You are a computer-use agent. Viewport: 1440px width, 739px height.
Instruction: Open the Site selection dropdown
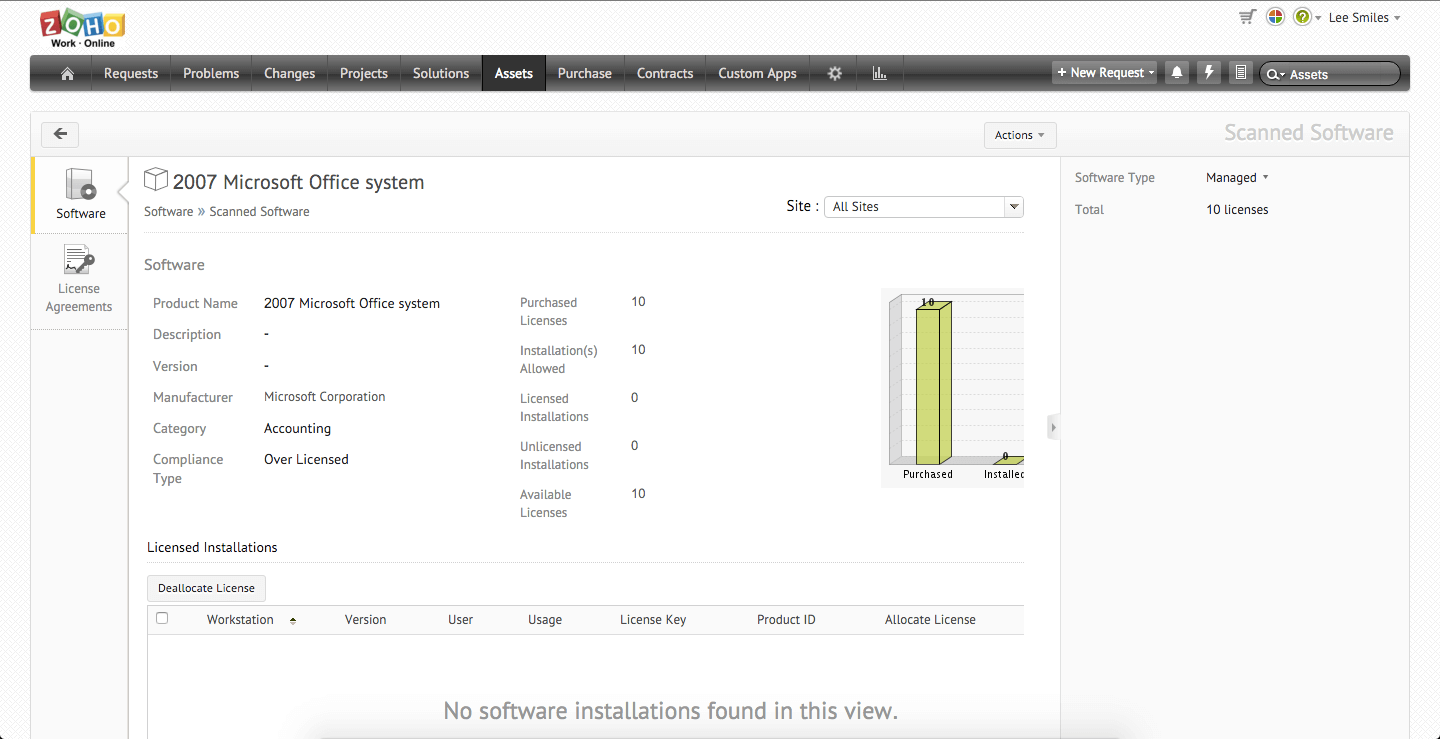pos(923,207)
